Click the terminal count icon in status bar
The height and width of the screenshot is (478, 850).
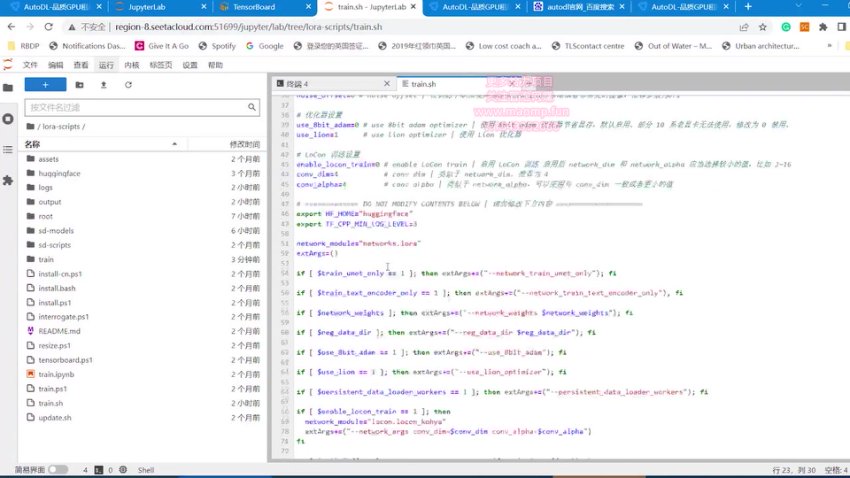98,469
